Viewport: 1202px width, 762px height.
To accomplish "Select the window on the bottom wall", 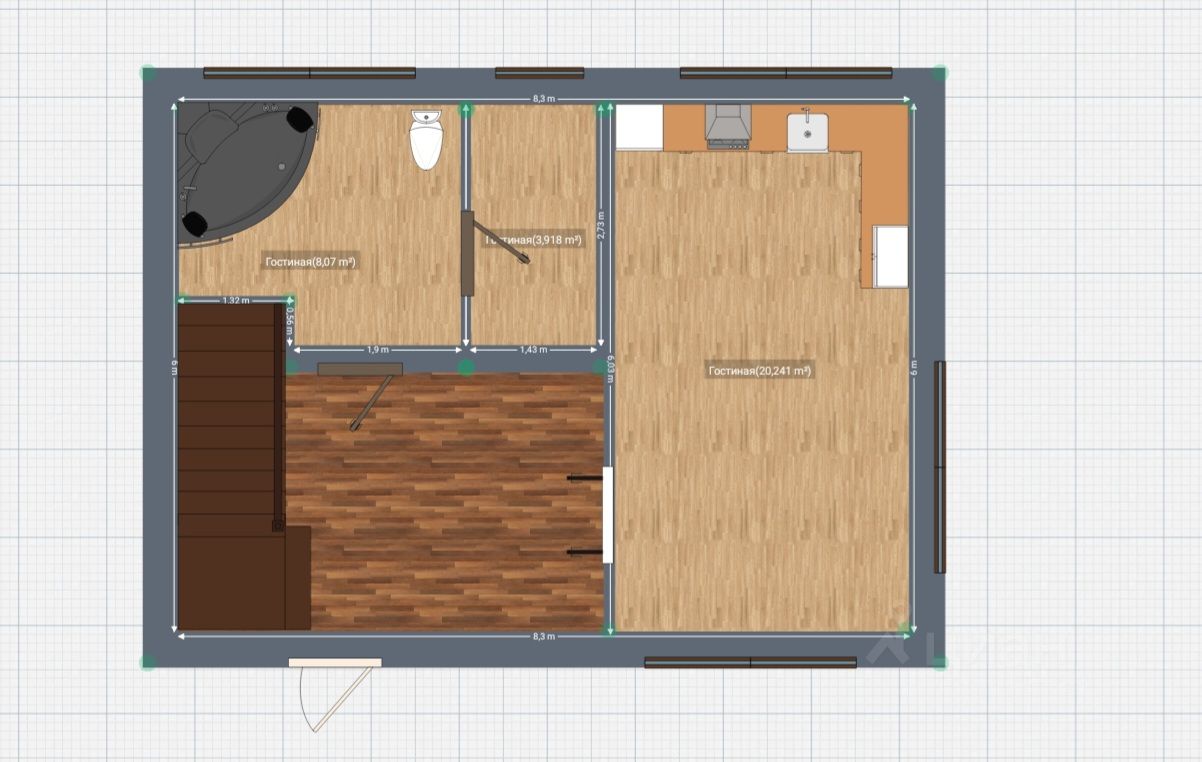I will coord(750,662).
